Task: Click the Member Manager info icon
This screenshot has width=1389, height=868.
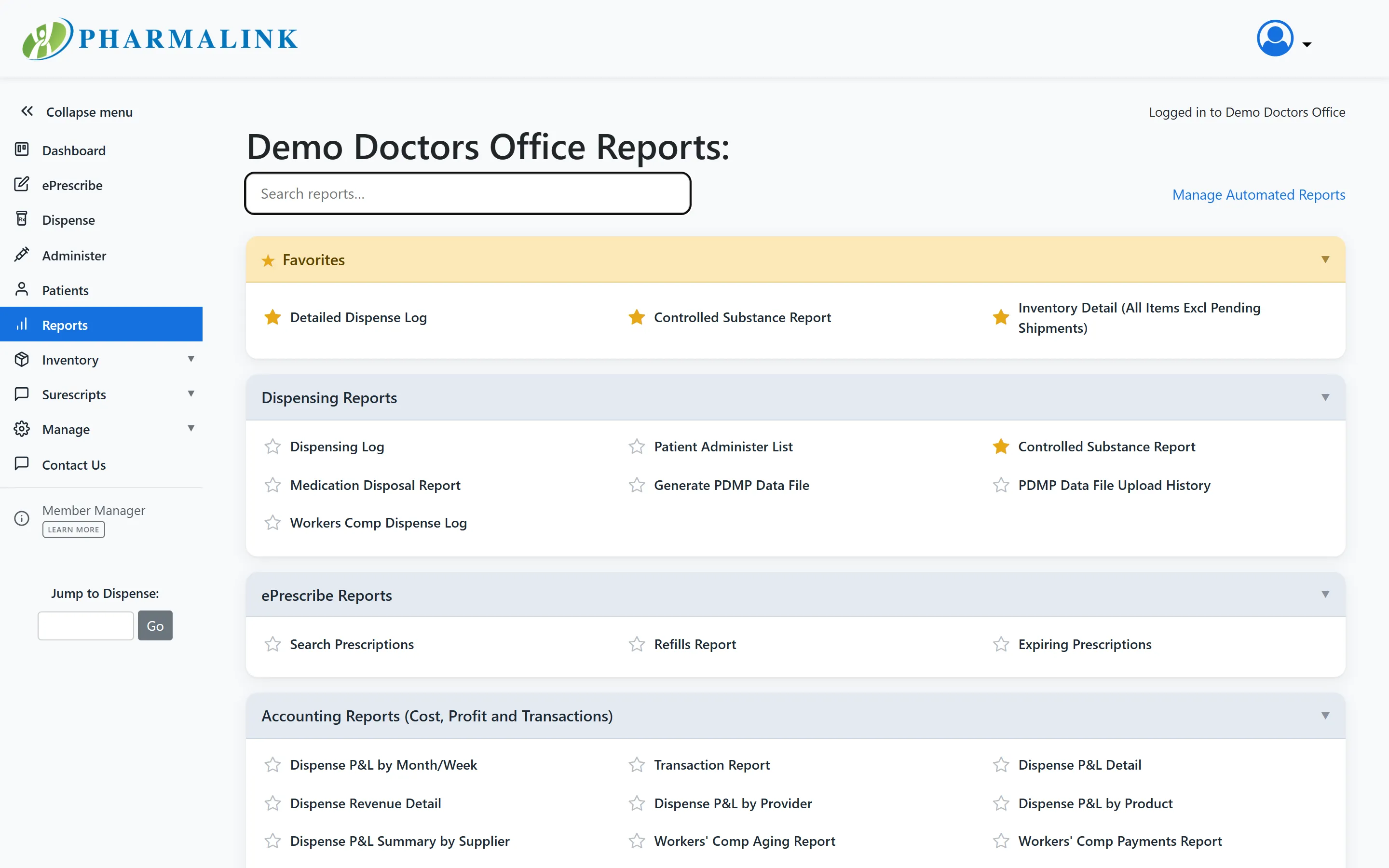Action: (x=22, y=519)
